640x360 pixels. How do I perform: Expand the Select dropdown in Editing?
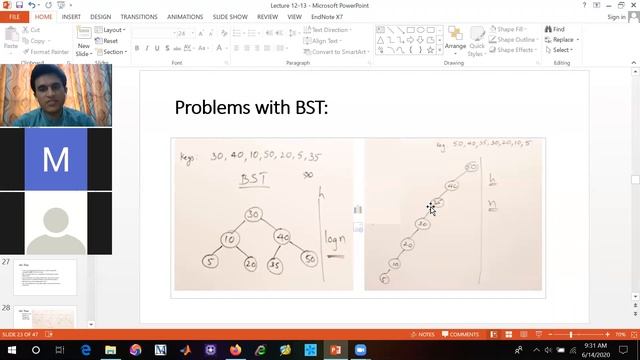[x=559, y=49]
